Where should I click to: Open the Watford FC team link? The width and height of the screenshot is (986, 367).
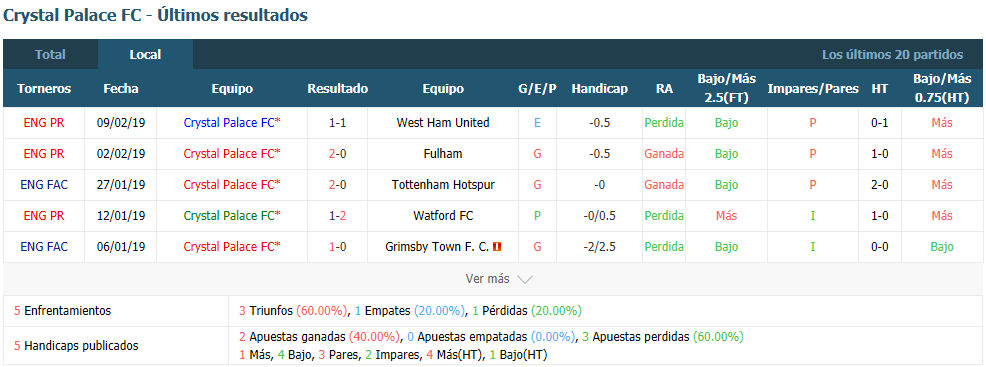443,216
